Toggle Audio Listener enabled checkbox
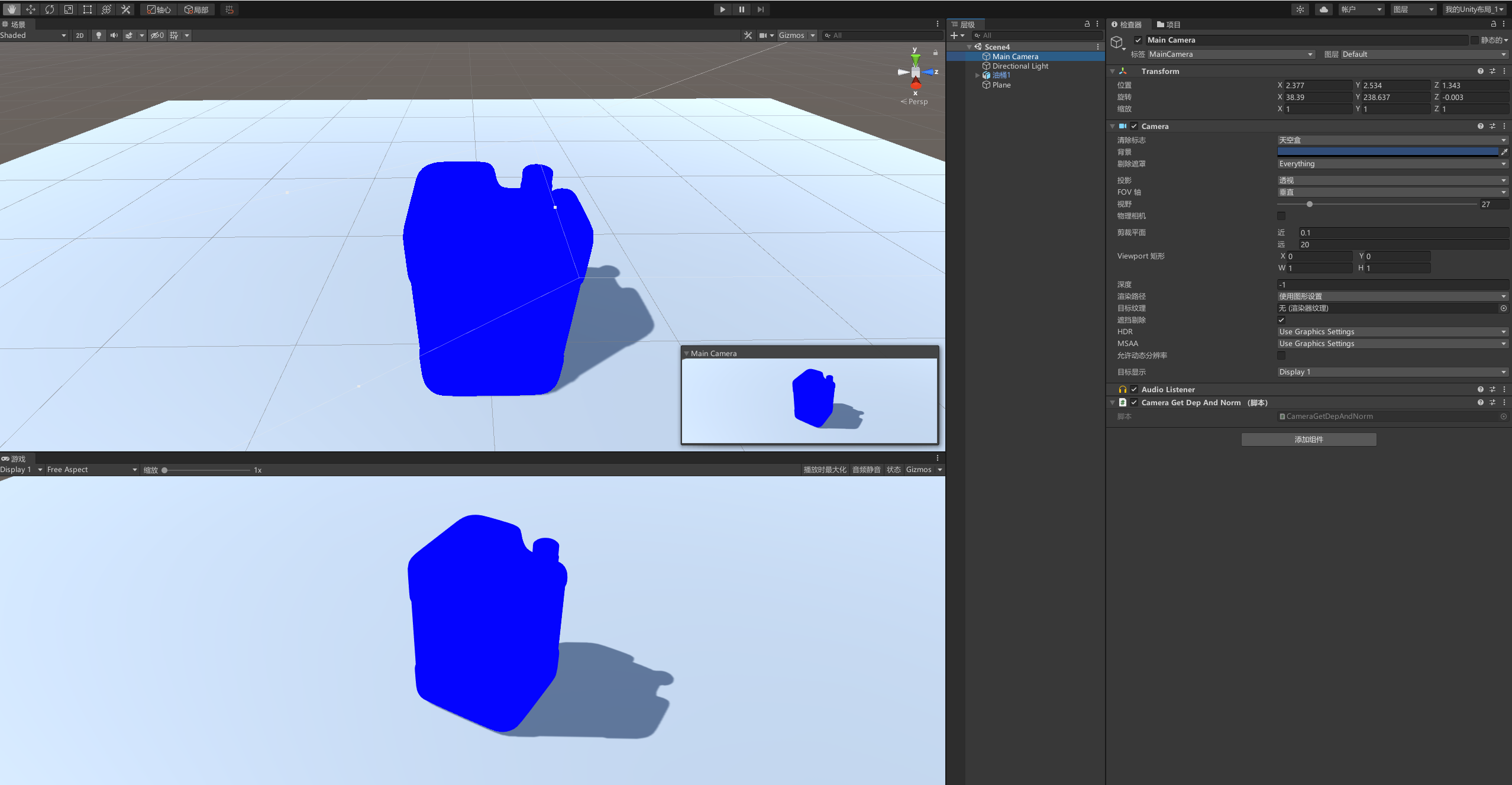Image resolution: width=1512 pixels, height=785 pixels. (1134, 389)
